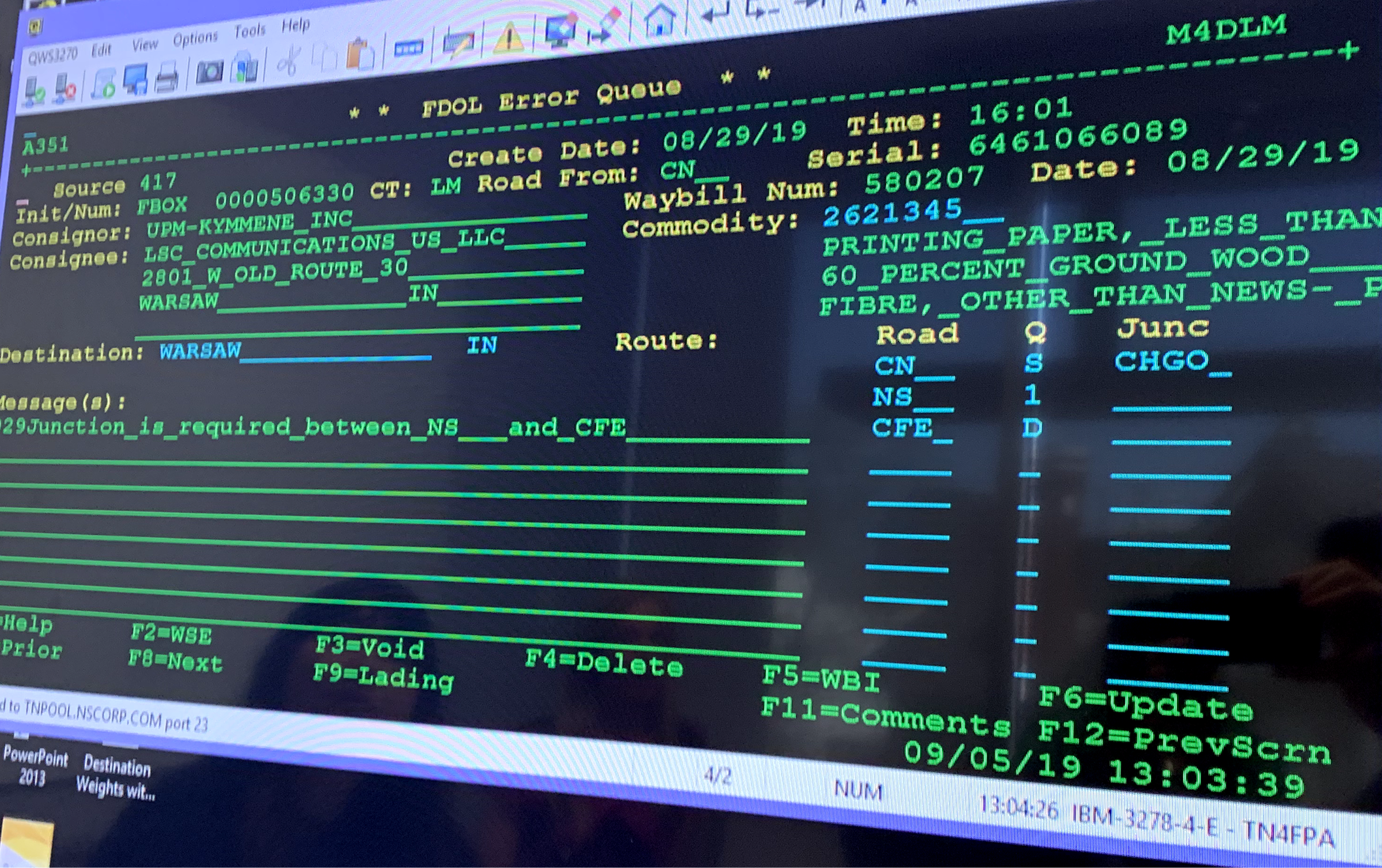Open the Help menu
This screenshot has width=1382, height=868.
pyautogui.click(x=296, y=26)
